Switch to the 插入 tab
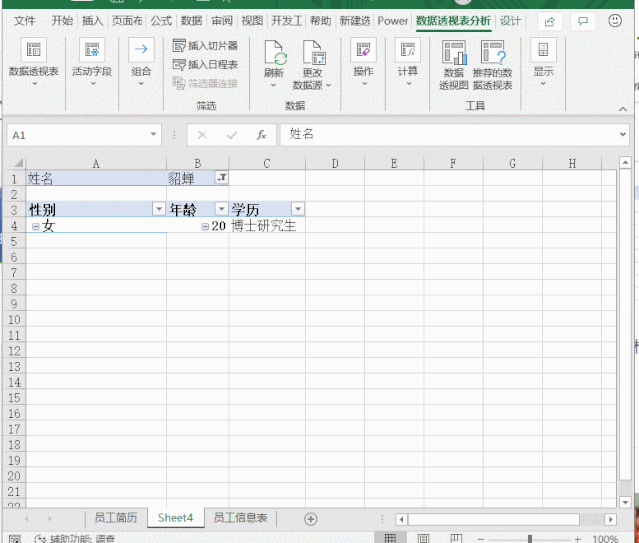Image resolution: width=639 pixels, height=543 pixels. (x=93, y=20)
